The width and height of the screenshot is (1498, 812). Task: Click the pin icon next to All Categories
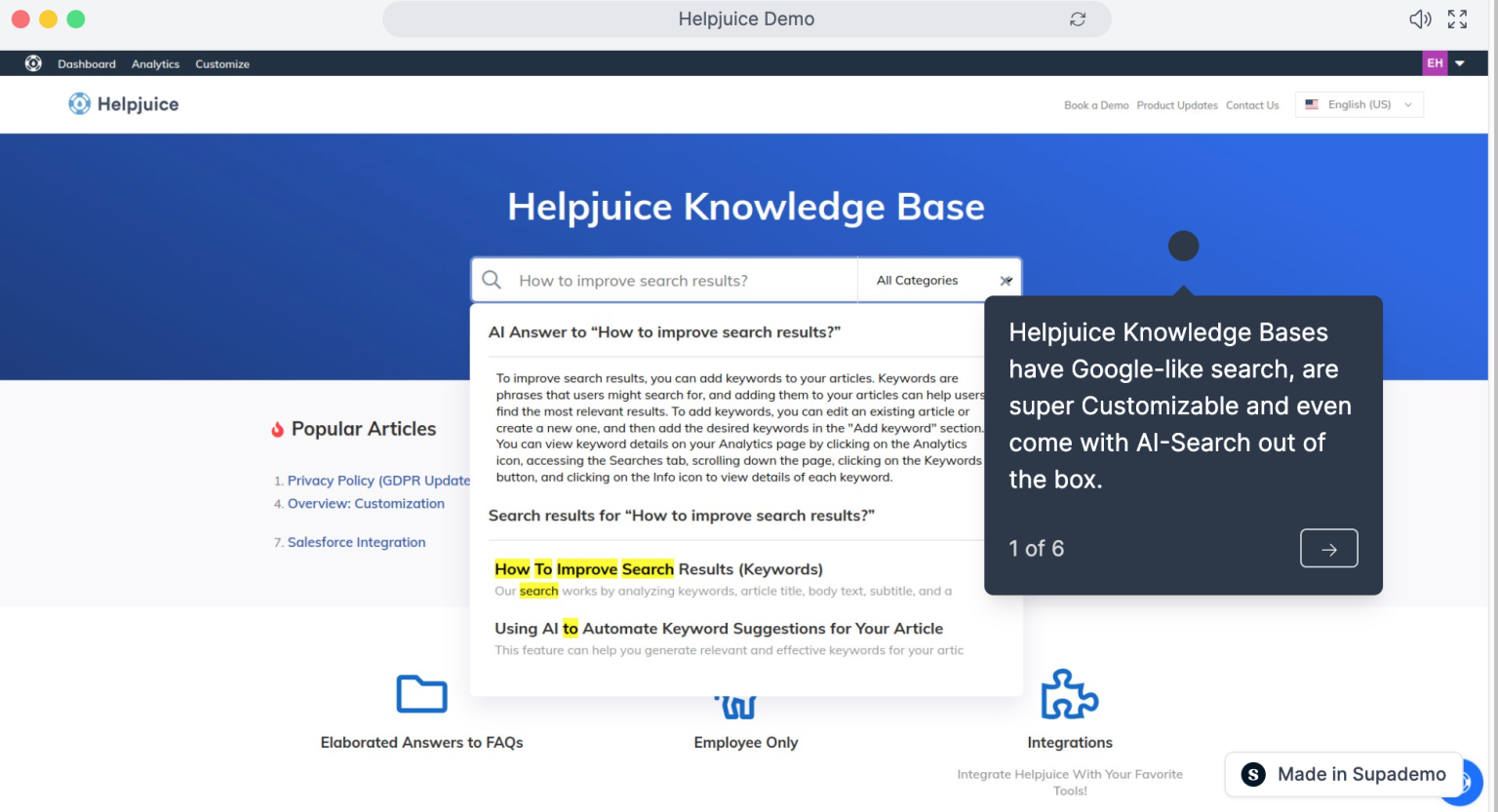click(1006, 280)
